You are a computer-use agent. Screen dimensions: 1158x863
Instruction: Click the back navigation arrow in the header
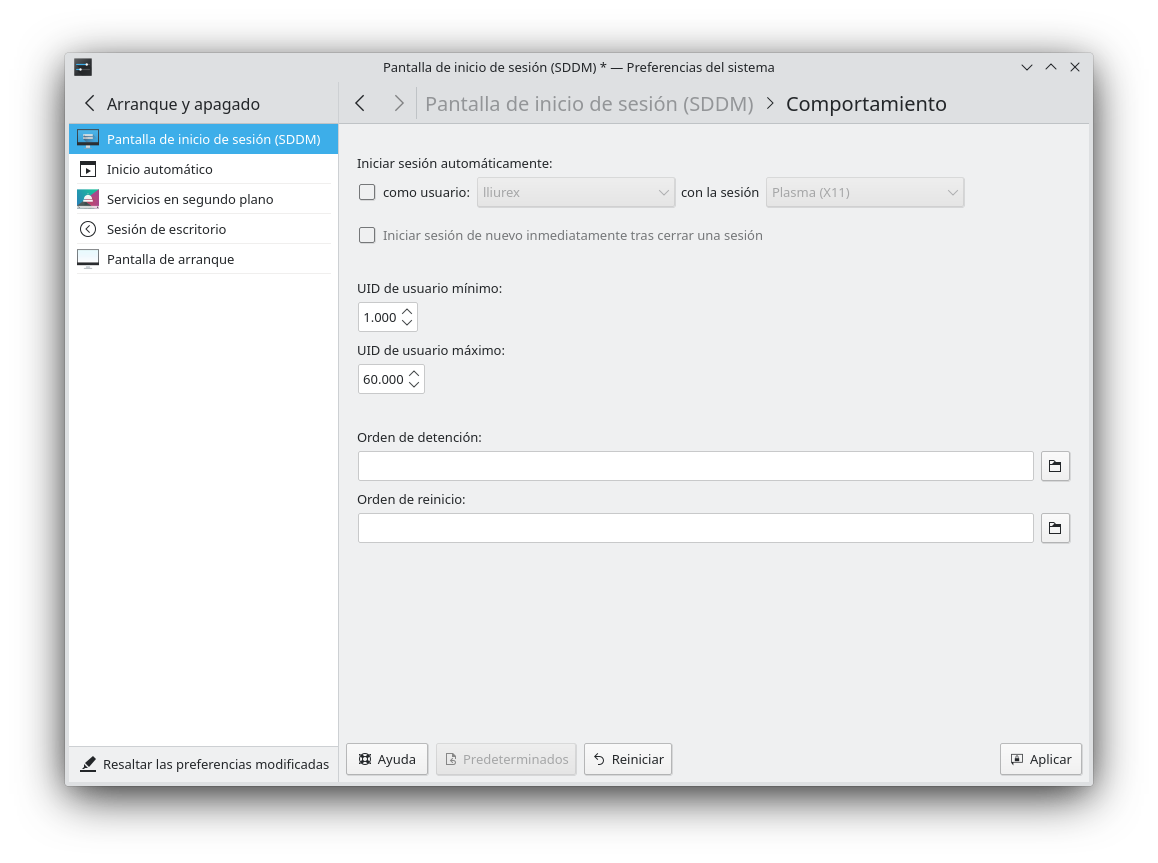coord(360,103)
